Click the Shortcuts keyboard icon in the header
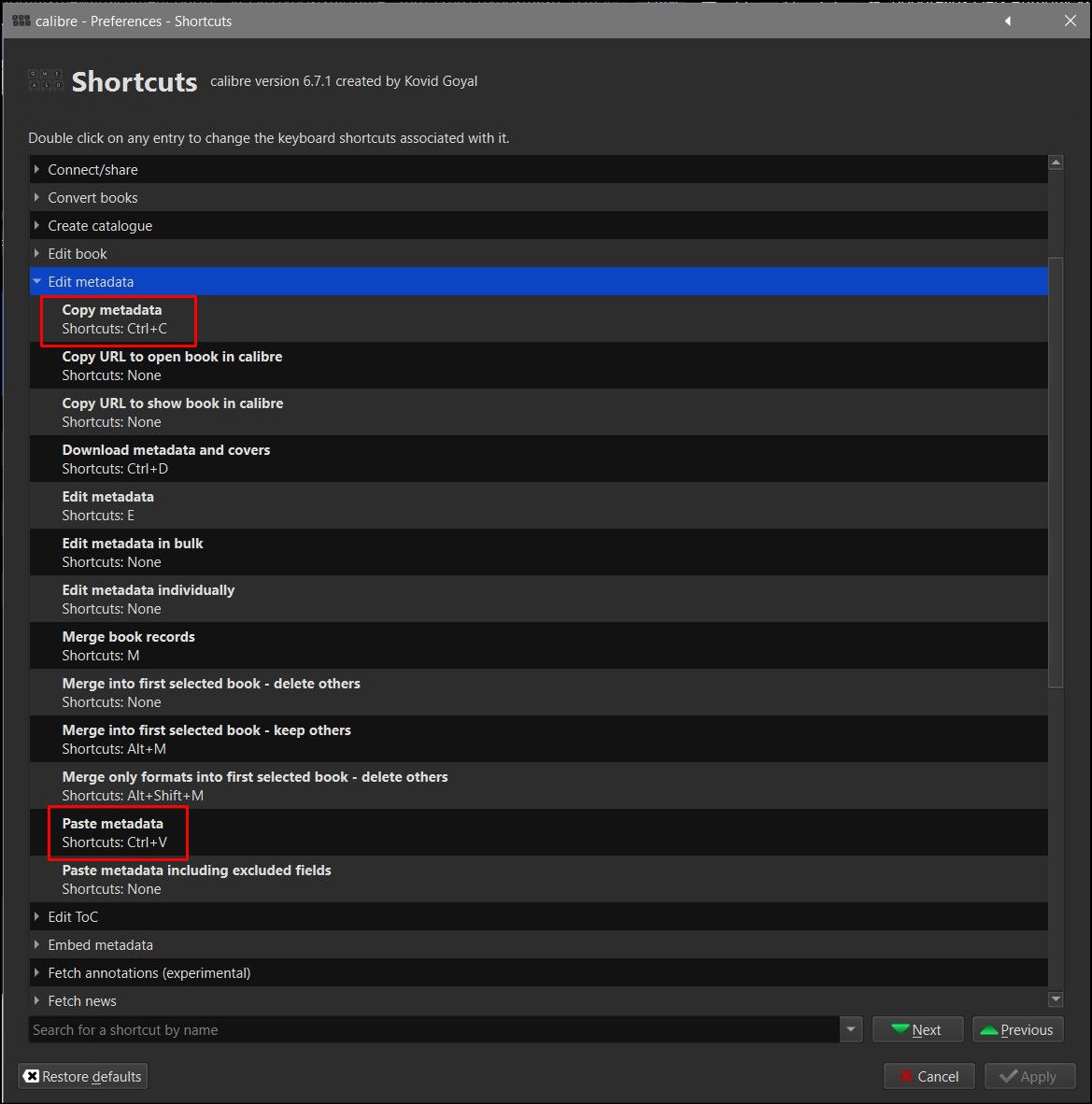Screen dimensions: 1092x1104 46,80
